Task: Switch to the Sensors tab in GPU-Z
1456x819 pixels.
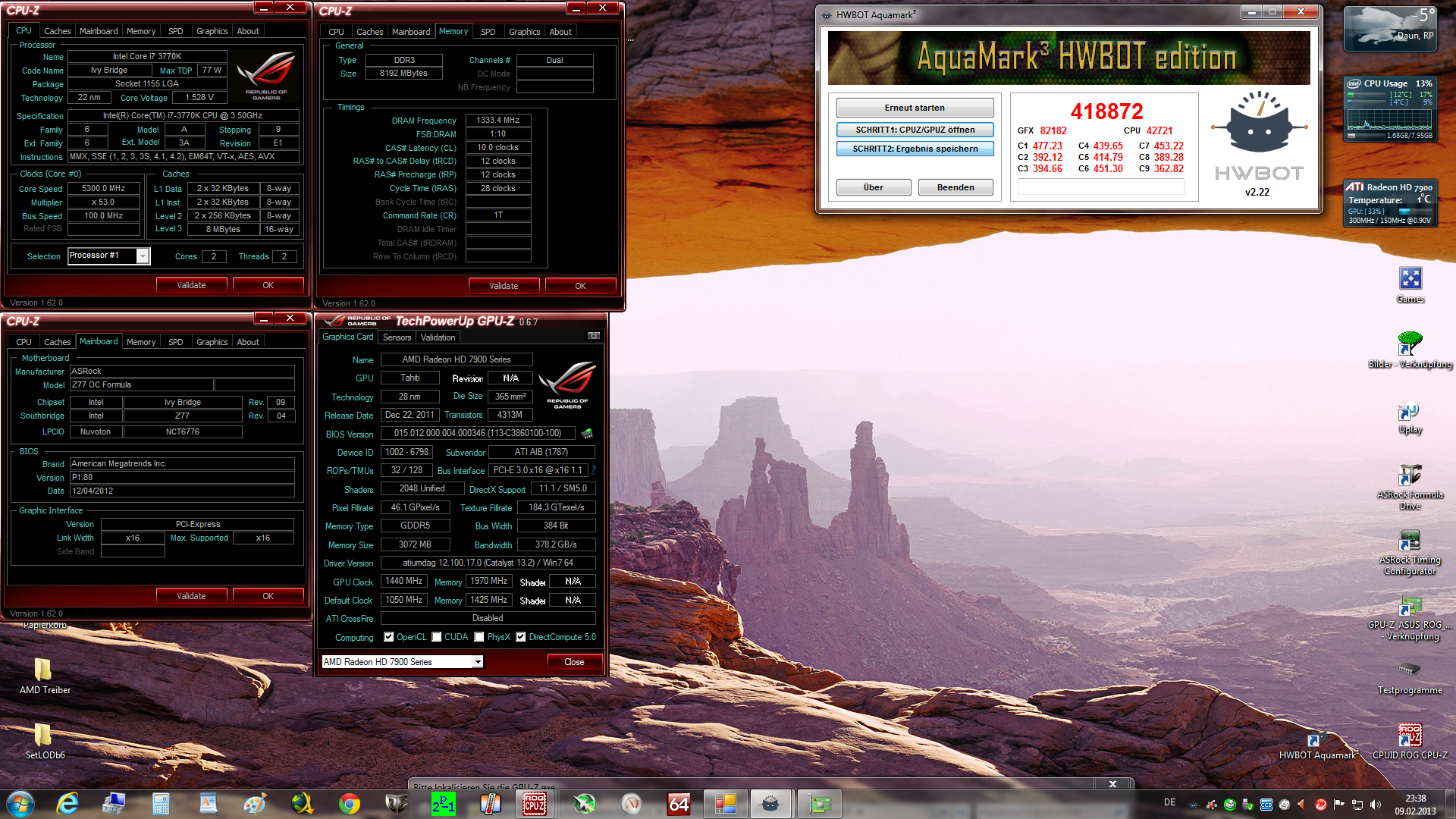Action: pos(397,337)
